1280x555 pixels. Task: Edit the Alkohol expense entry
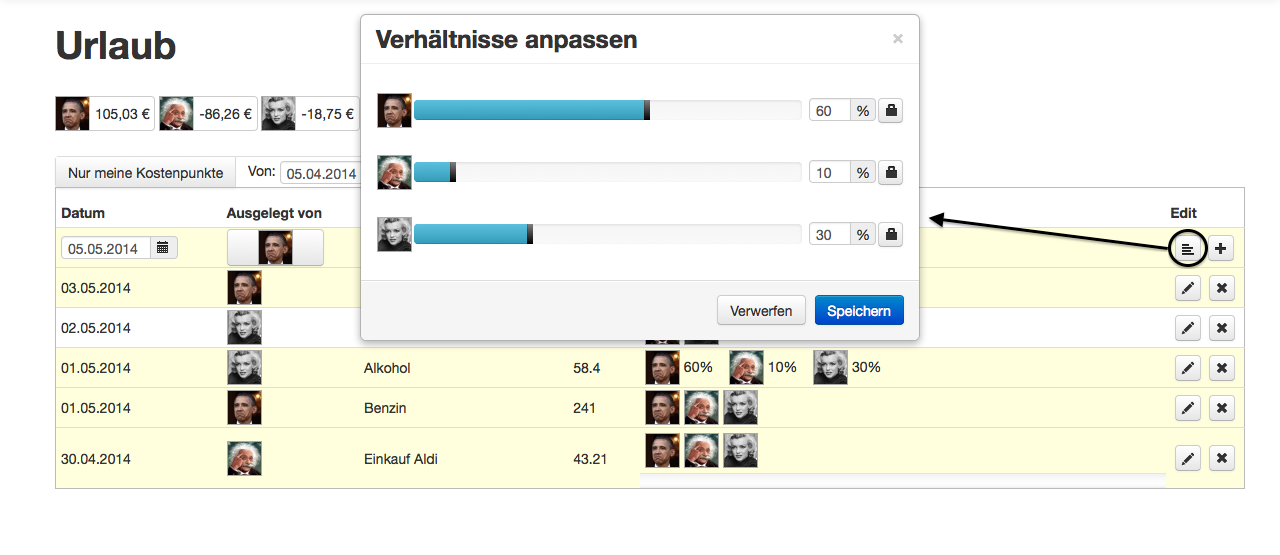(x=1187, y=368)
